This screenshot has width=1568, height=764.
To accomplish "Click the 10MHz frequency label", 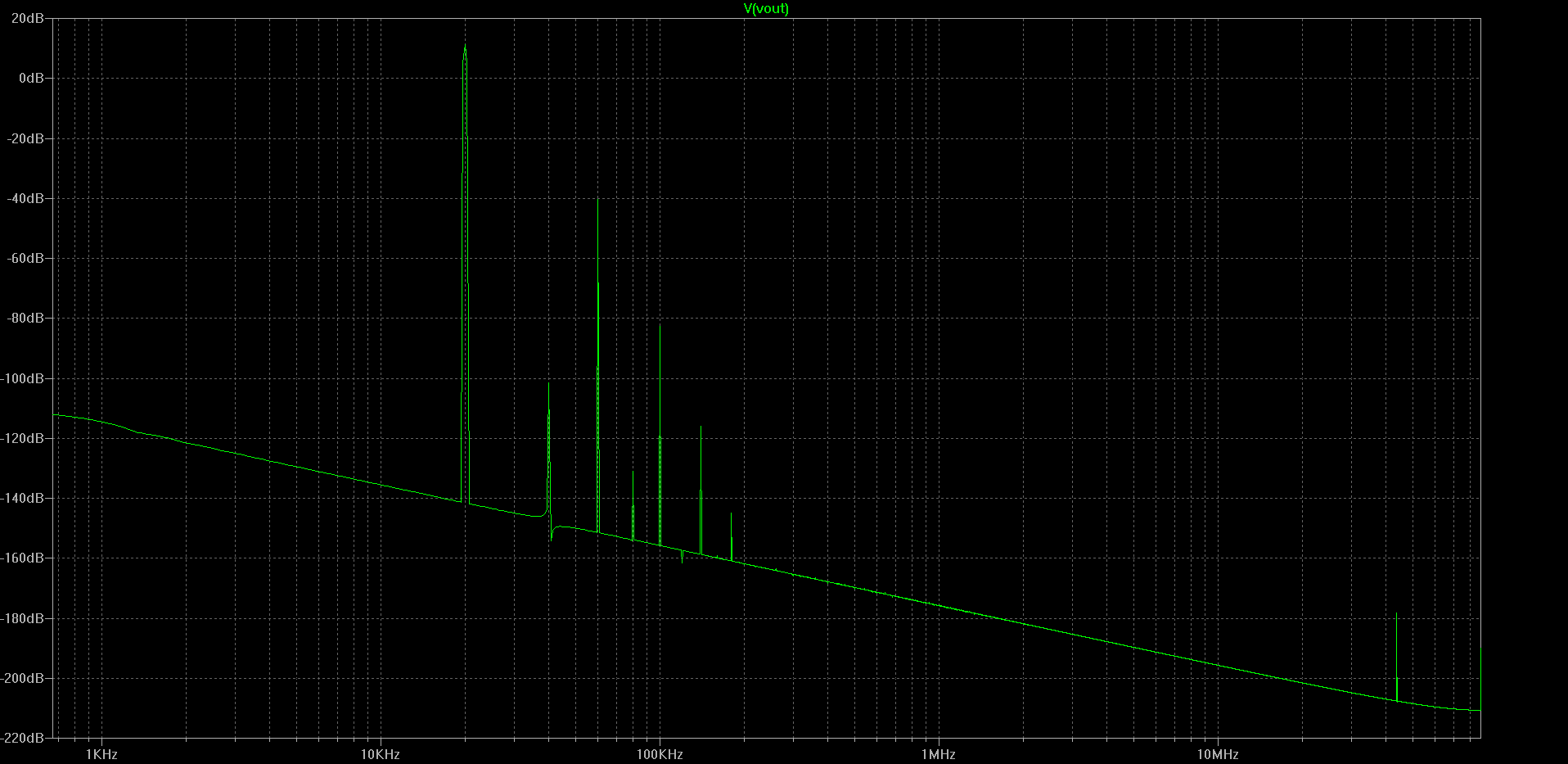I will point(1218,754).
